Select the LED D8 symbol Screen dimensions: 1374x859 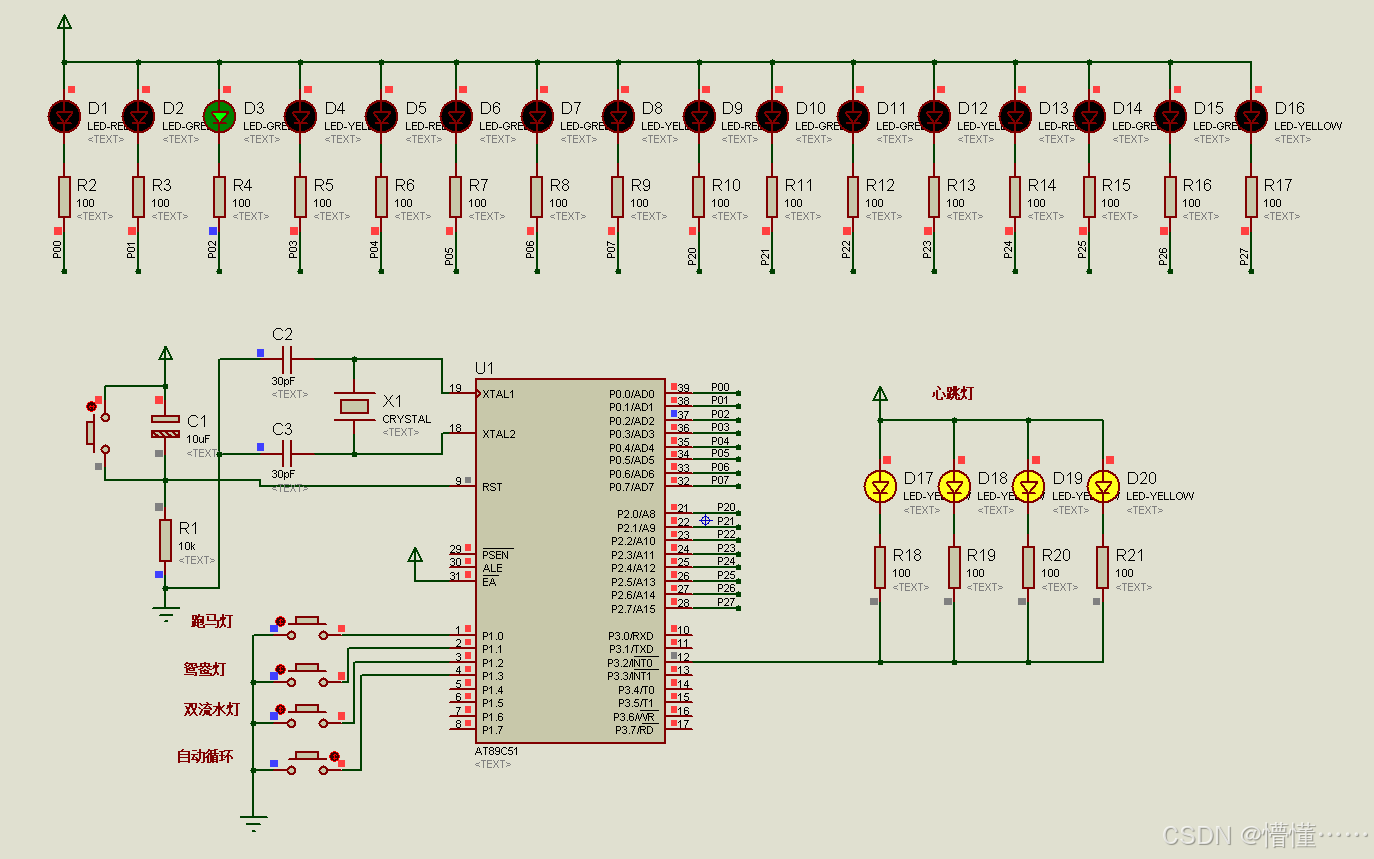pyautogui.click(x=618, y=116)
